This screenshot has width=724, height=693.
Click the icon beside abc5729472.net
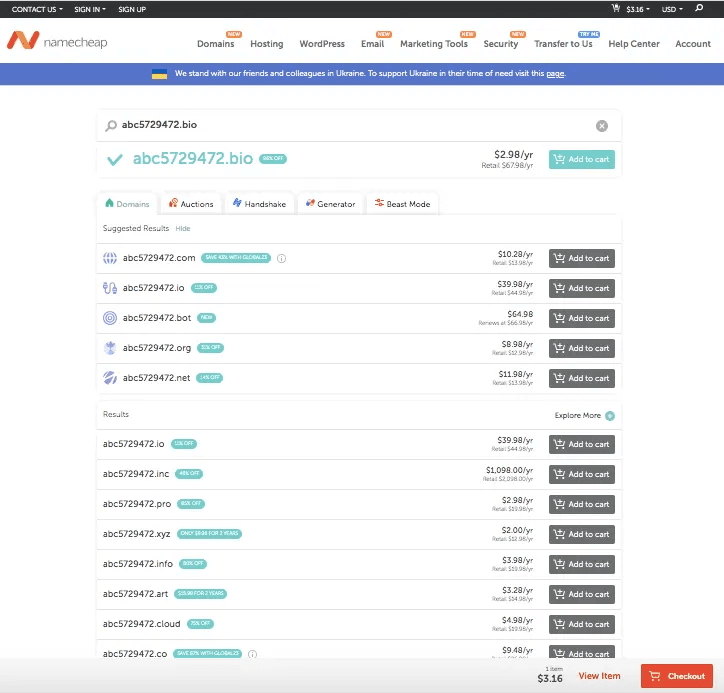pos(109,378)
